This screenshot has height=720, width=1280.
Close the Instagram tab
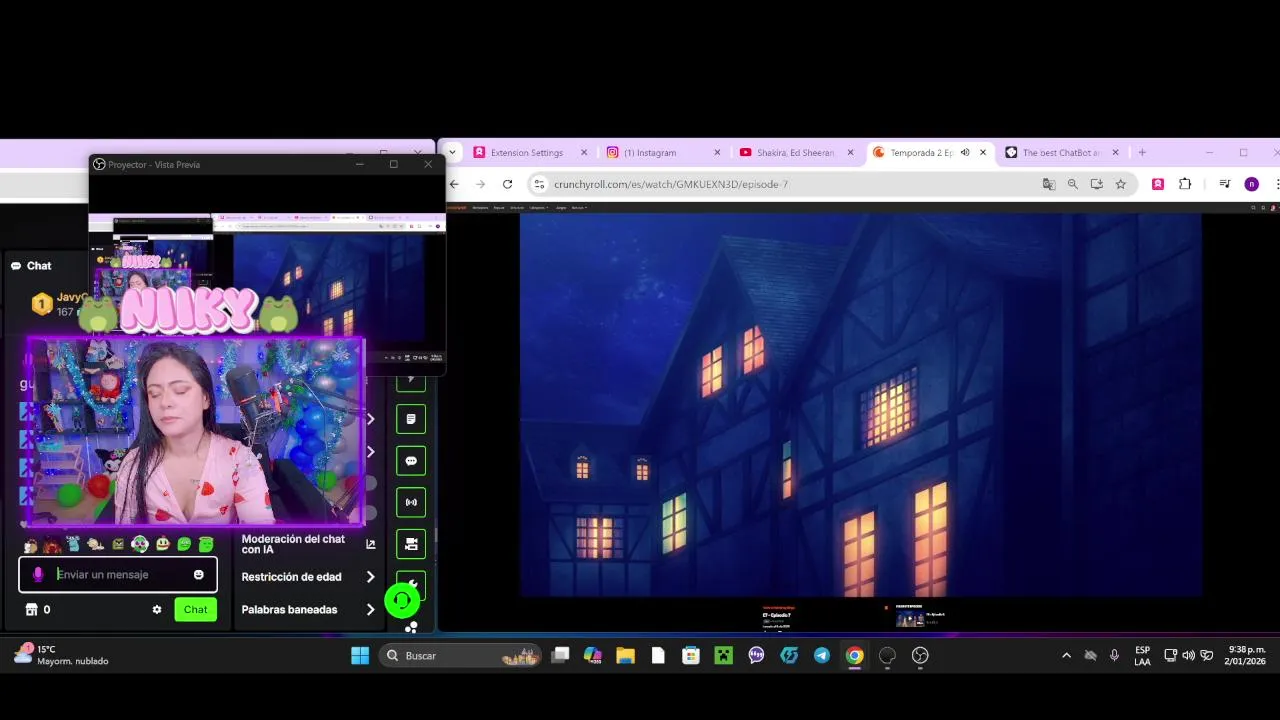pyautogui.click(x=717, y=152)
